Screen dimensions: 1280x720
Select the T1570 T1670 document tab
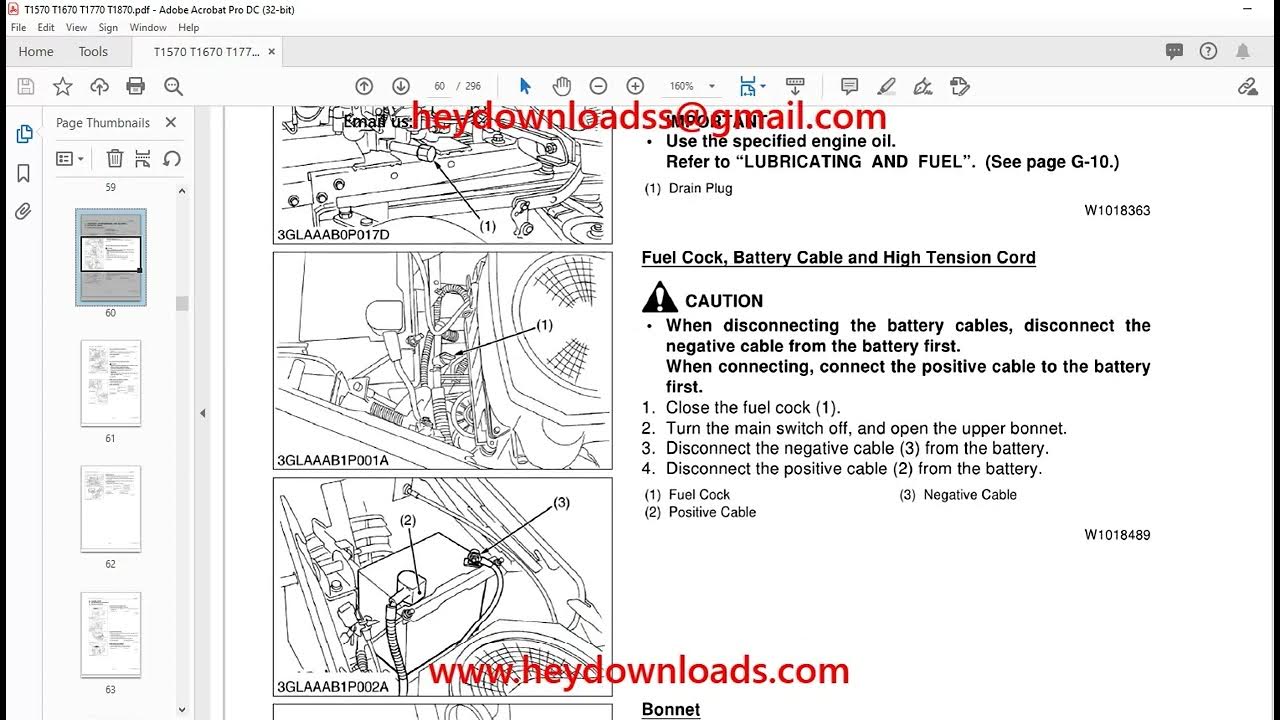206,51
